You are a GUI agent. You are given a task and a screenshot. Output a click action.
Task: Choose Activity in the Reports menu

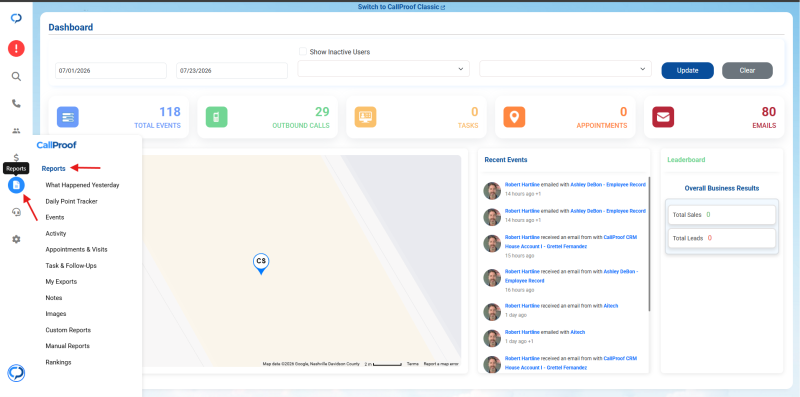point(56,234)
